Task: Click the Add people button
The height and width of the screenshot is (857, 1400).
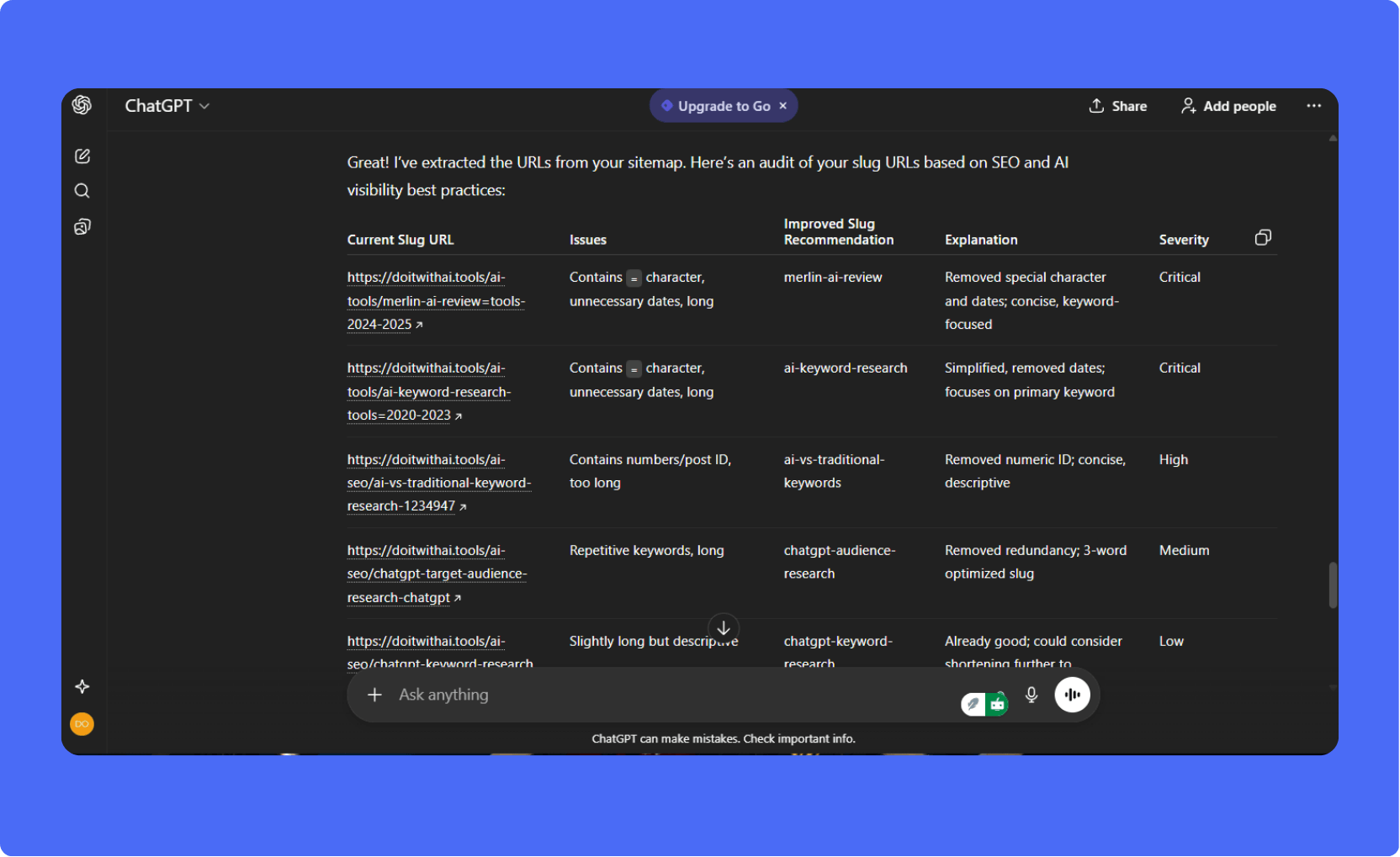Action: pos(1228,106)
